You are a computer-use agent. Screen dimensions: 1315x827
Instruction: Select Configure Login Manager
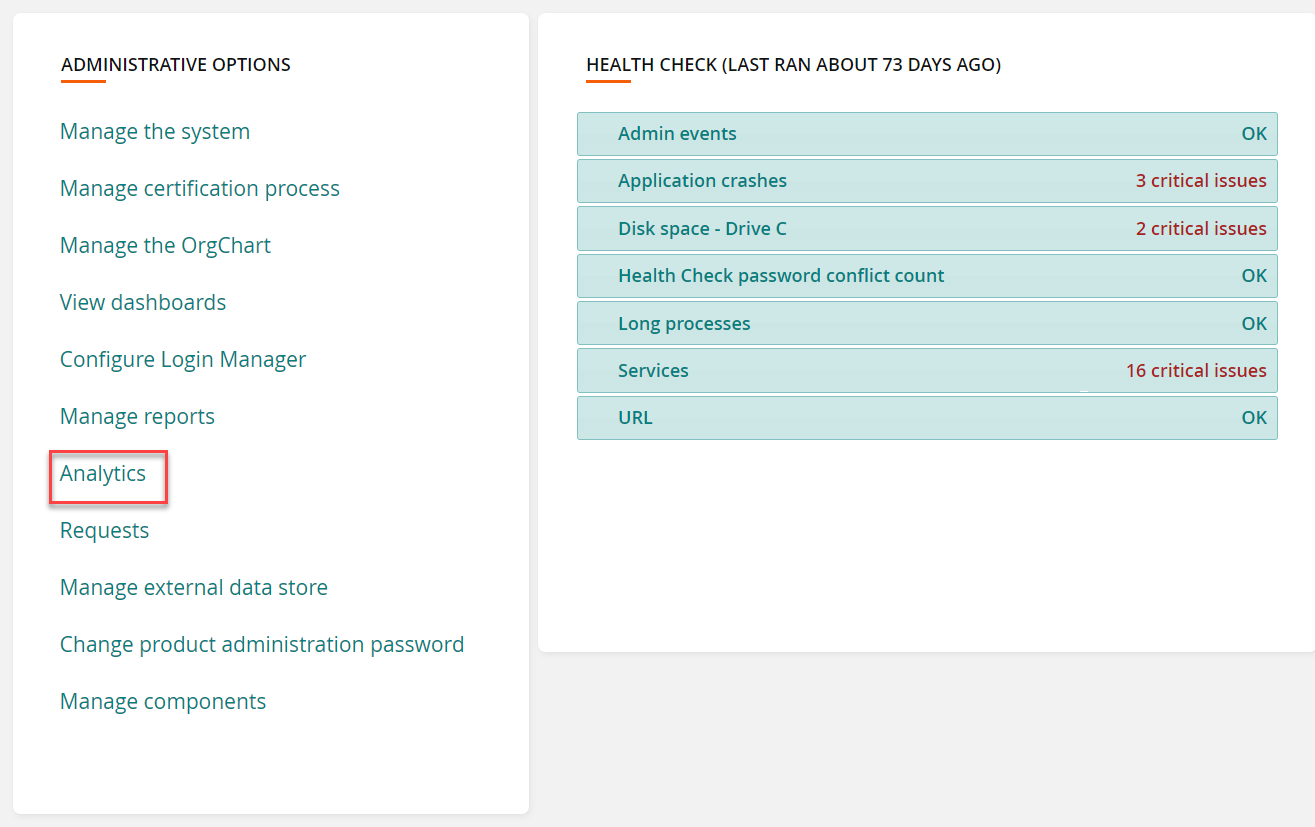click(183, 360)
